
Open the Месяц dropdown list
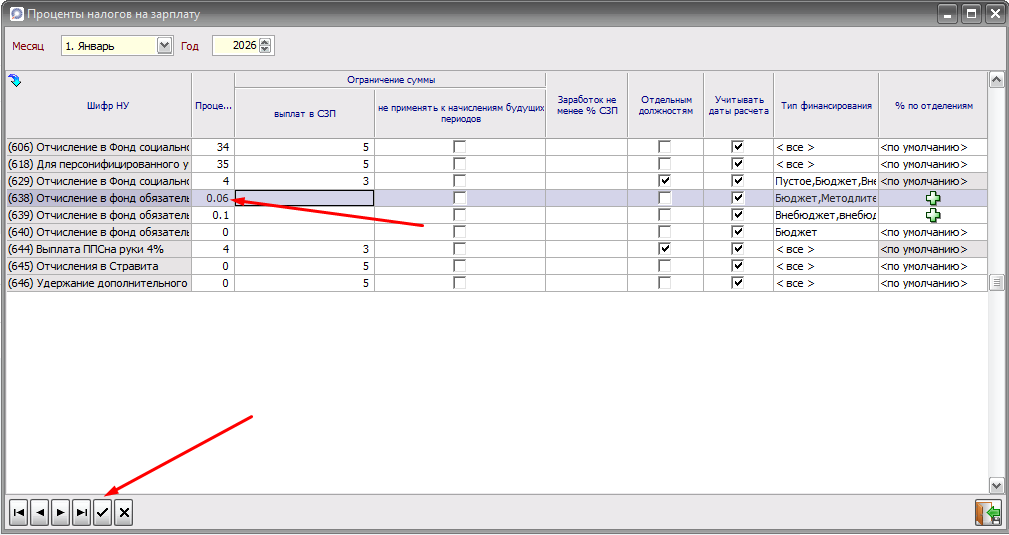point(165,46)
